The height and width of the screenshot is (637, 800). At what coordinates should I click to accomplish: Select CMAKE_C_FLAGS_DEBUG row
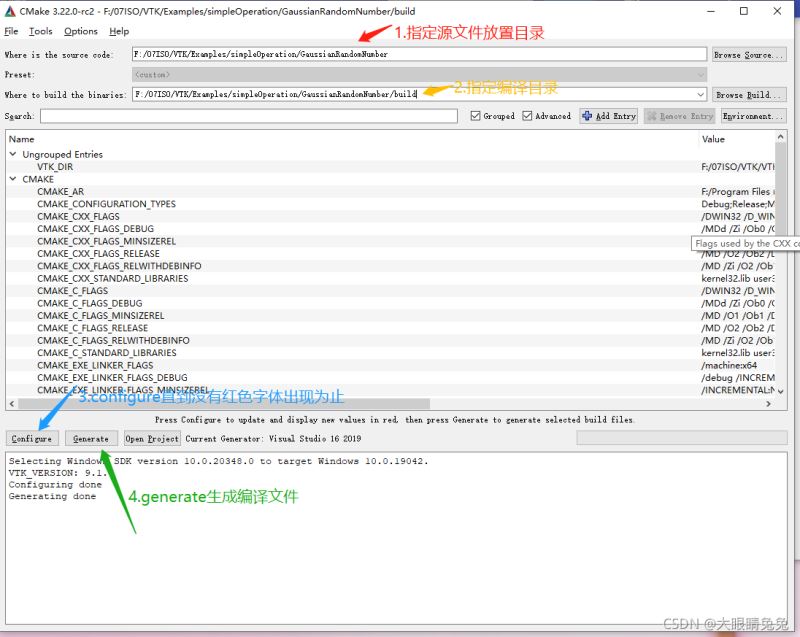(x=390, y=303)
